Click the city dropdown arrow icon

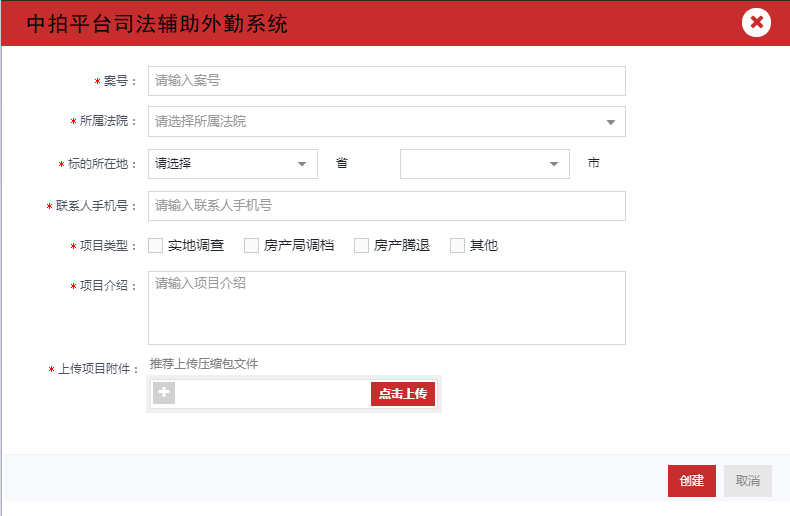554,164
